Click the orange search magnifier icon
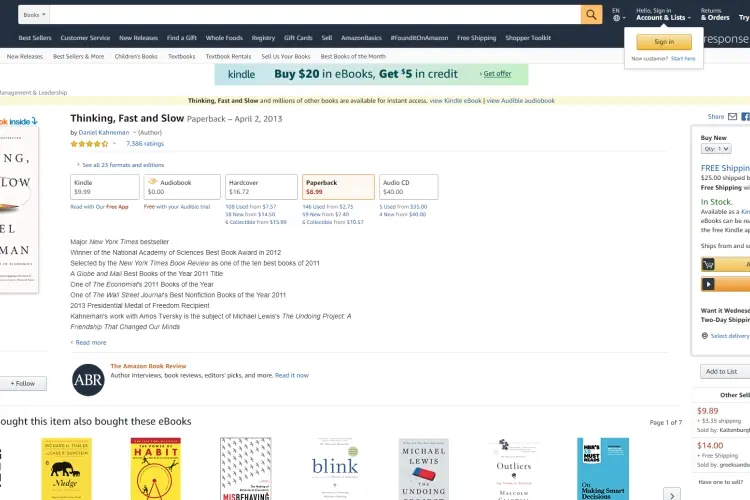Image resolution: width=750 pixels, height=500 pixels. coord(591,15)
